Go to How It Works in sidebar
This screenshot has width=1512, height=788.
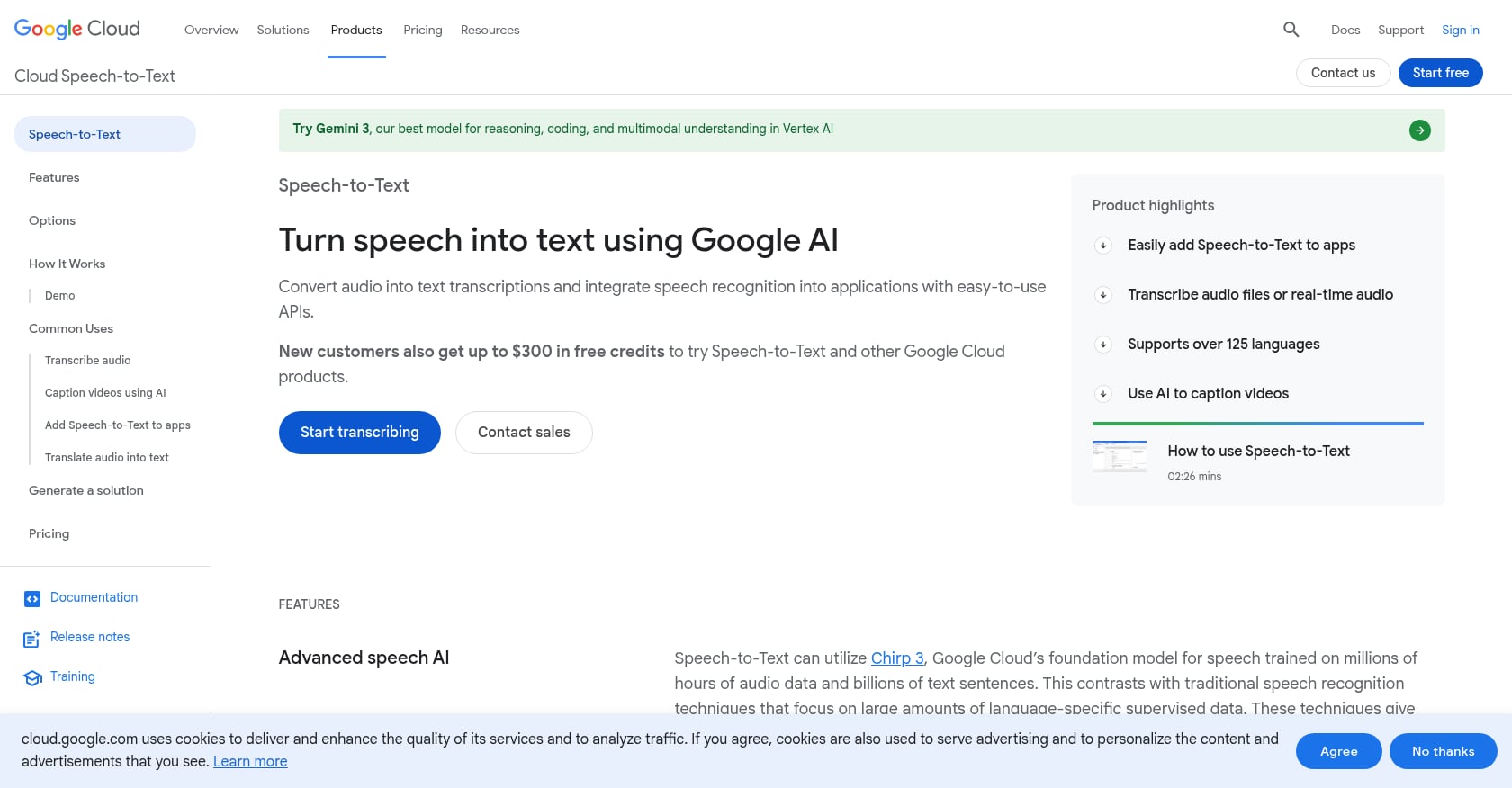(x=67, y=264)
